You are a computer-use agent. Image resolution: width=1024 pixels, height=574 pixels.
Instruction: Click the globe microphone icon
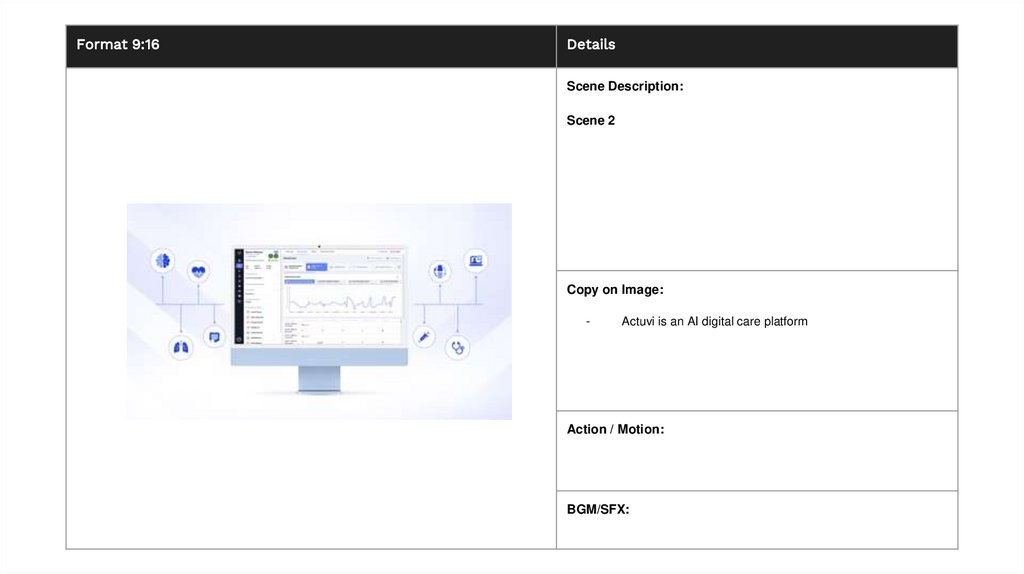[x=440, y=271]
